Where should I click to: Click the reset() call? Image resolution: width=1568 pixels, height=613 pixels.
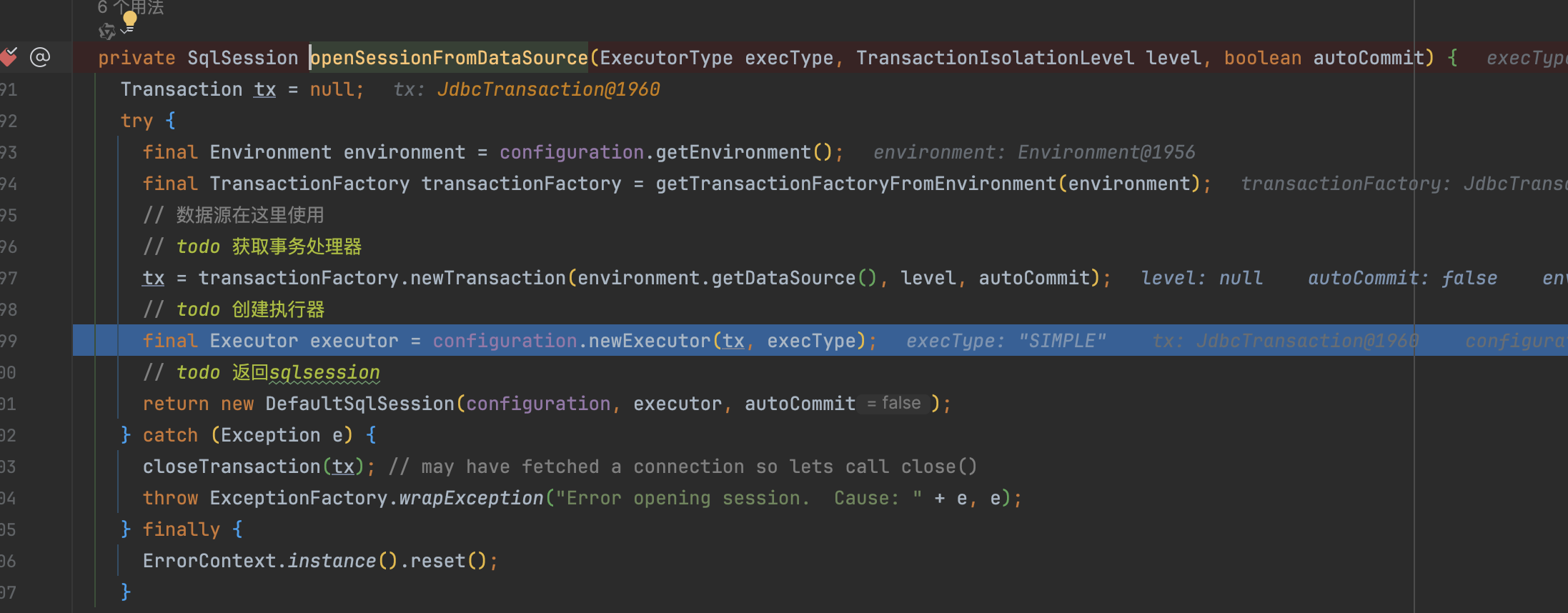point(449,561)
